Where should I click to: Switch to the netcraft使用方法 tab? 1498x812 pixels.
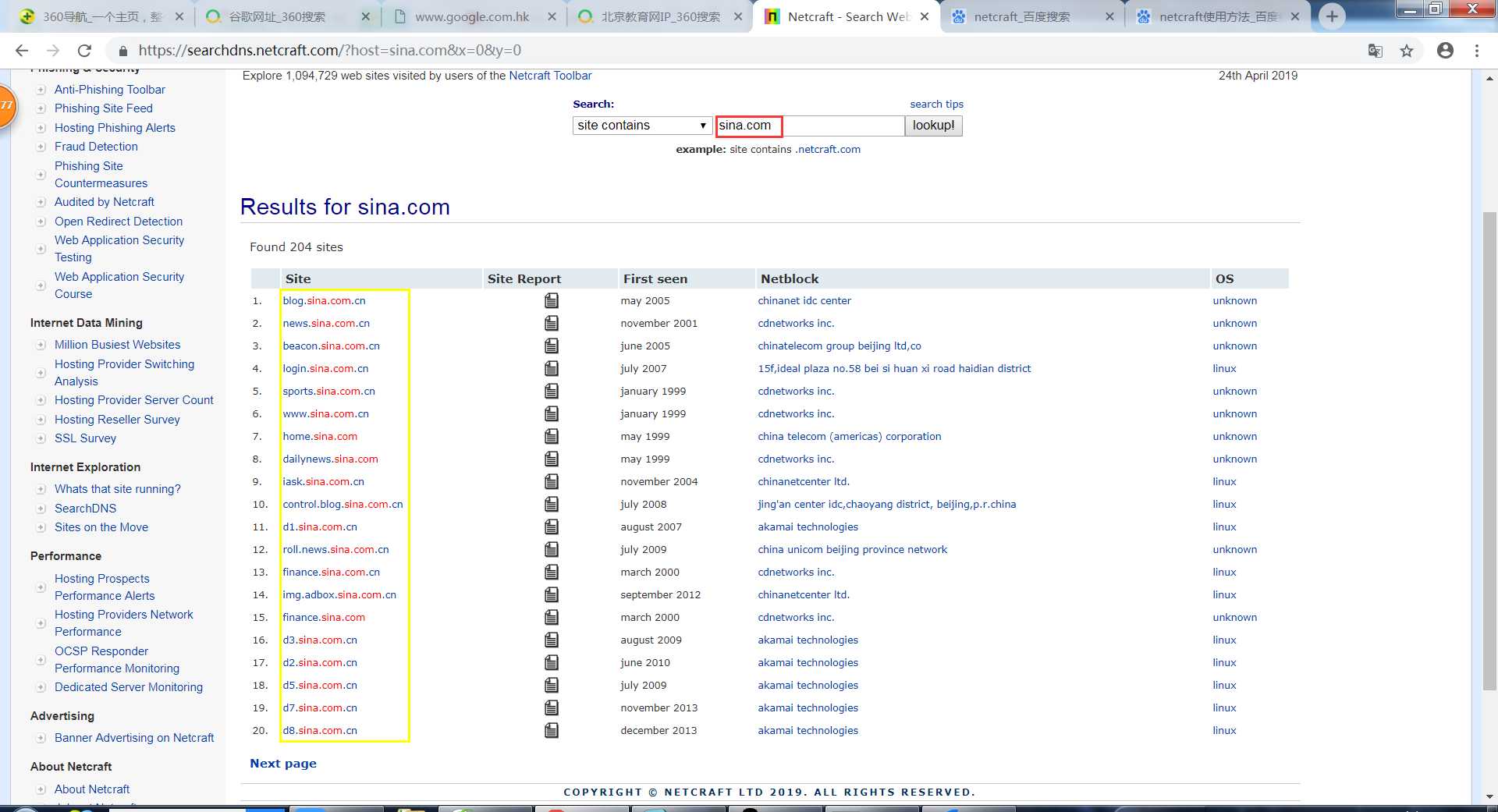pos(1219,16)
